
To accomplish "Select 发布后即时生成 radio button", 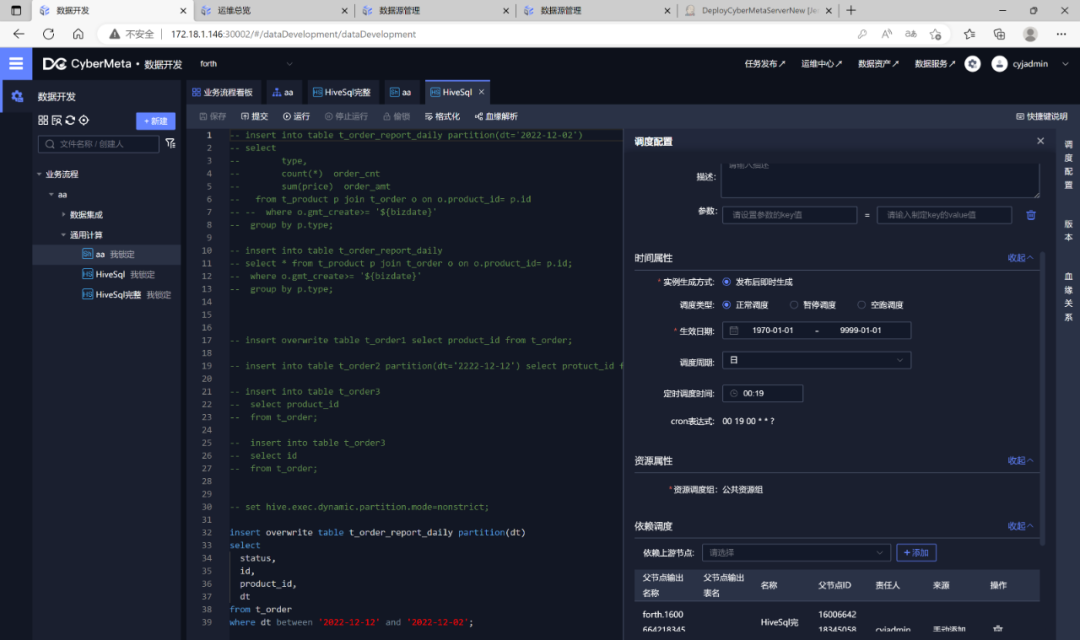I will click(727, 282).
